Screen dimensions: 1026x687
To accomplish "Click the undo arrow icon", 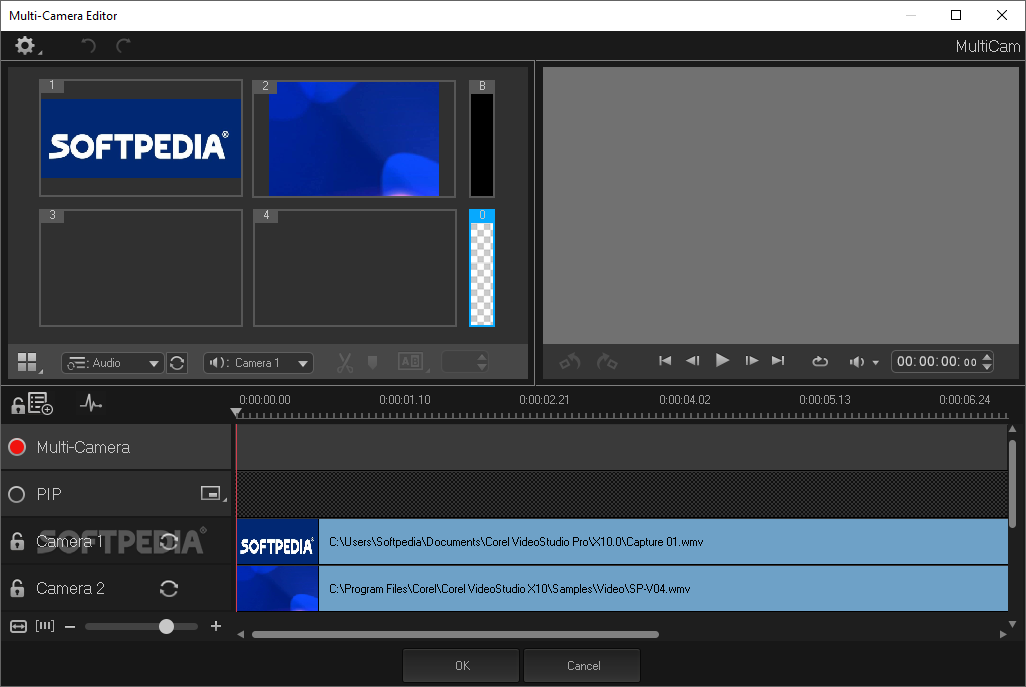I will [x=88, y=46].
